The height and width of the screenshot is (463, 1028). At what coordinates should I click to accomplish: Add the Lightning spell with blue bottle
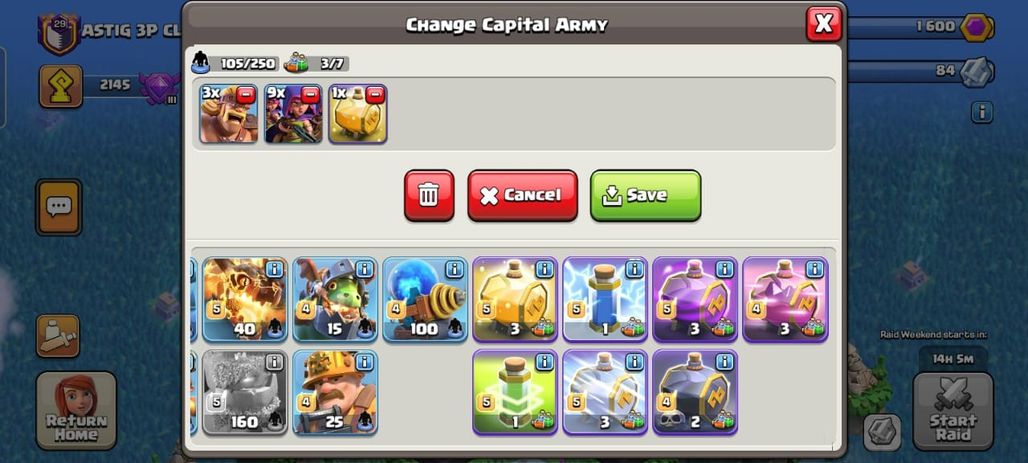point(605,300)
